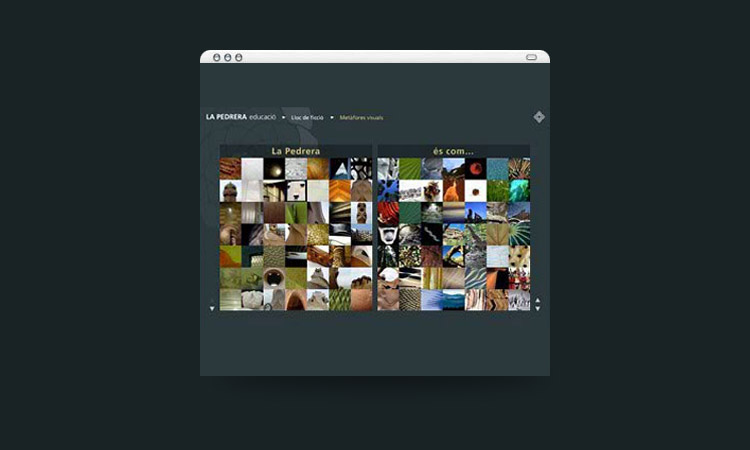
Task: Select the blue flower thumbnail in right grid
Action: coord(388,190)
